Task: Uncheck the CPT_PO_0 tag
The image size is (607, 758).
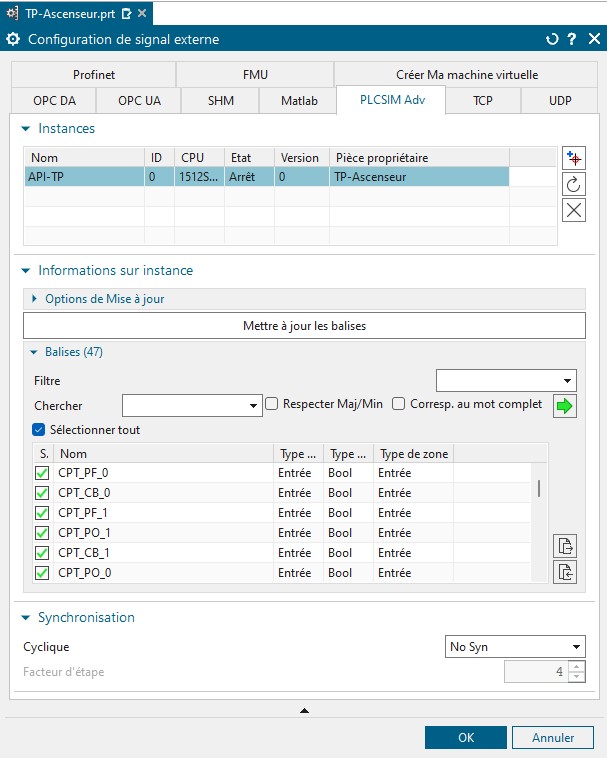Action: click(x=42, y=573)
